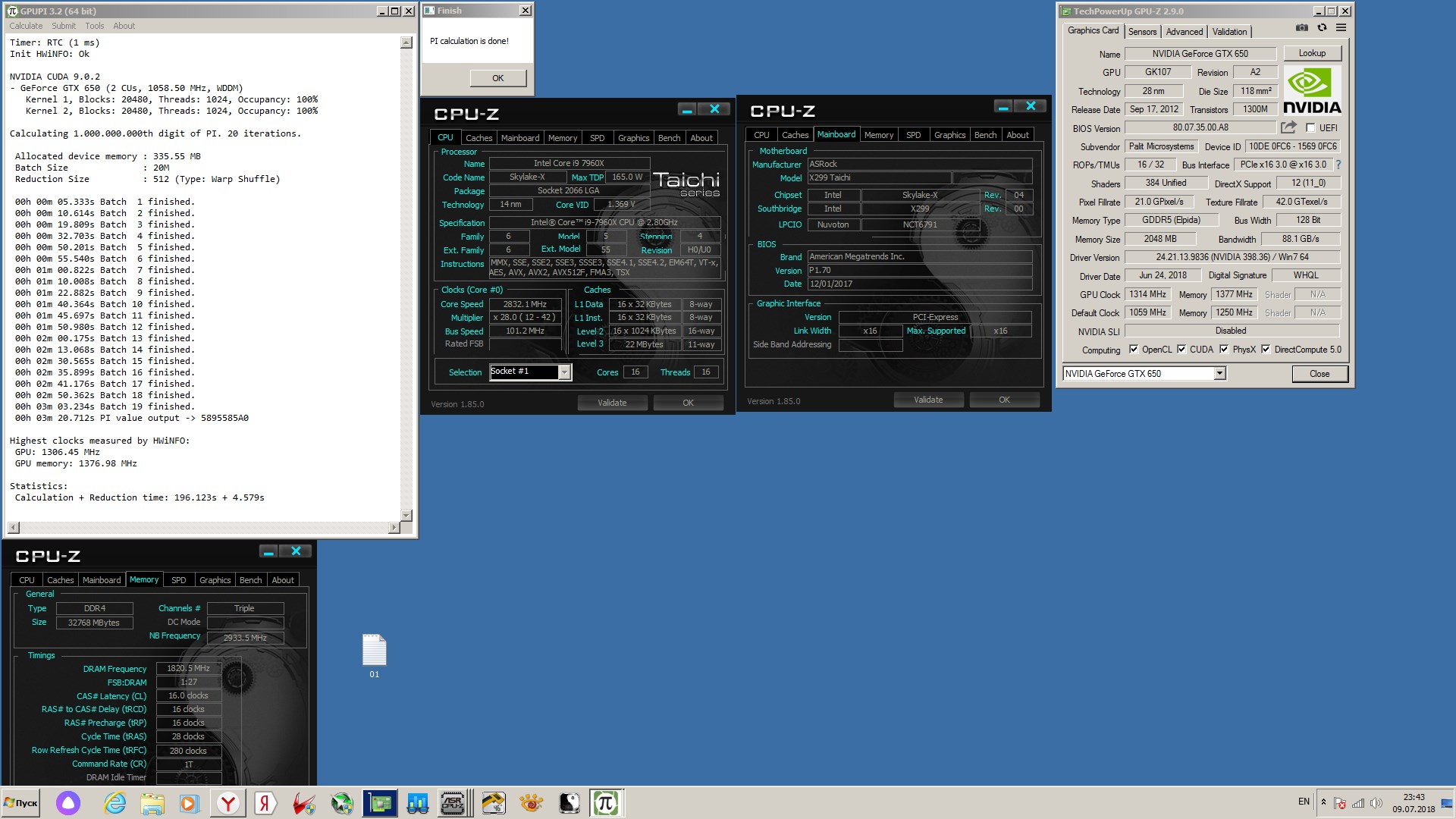The height and width of the screenshot is (819, 1456).
Task: Open the bus interface question mark help
Action: 1338,165
